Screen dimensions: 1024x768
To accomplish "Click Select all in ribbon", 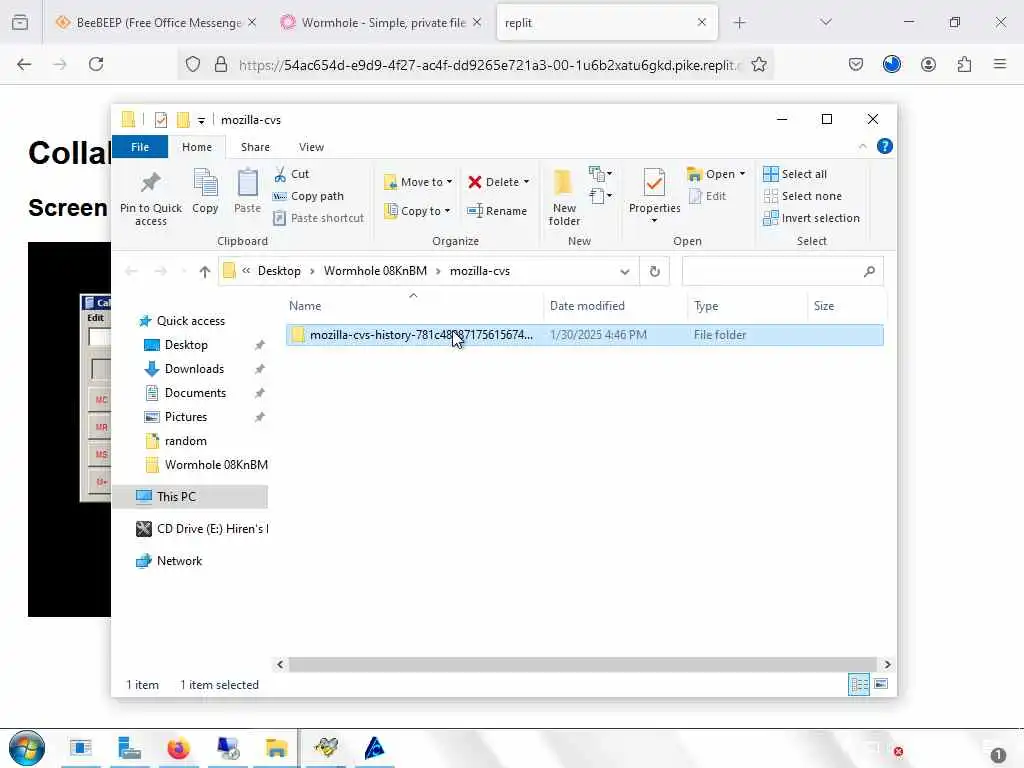I will click(795, 174).
